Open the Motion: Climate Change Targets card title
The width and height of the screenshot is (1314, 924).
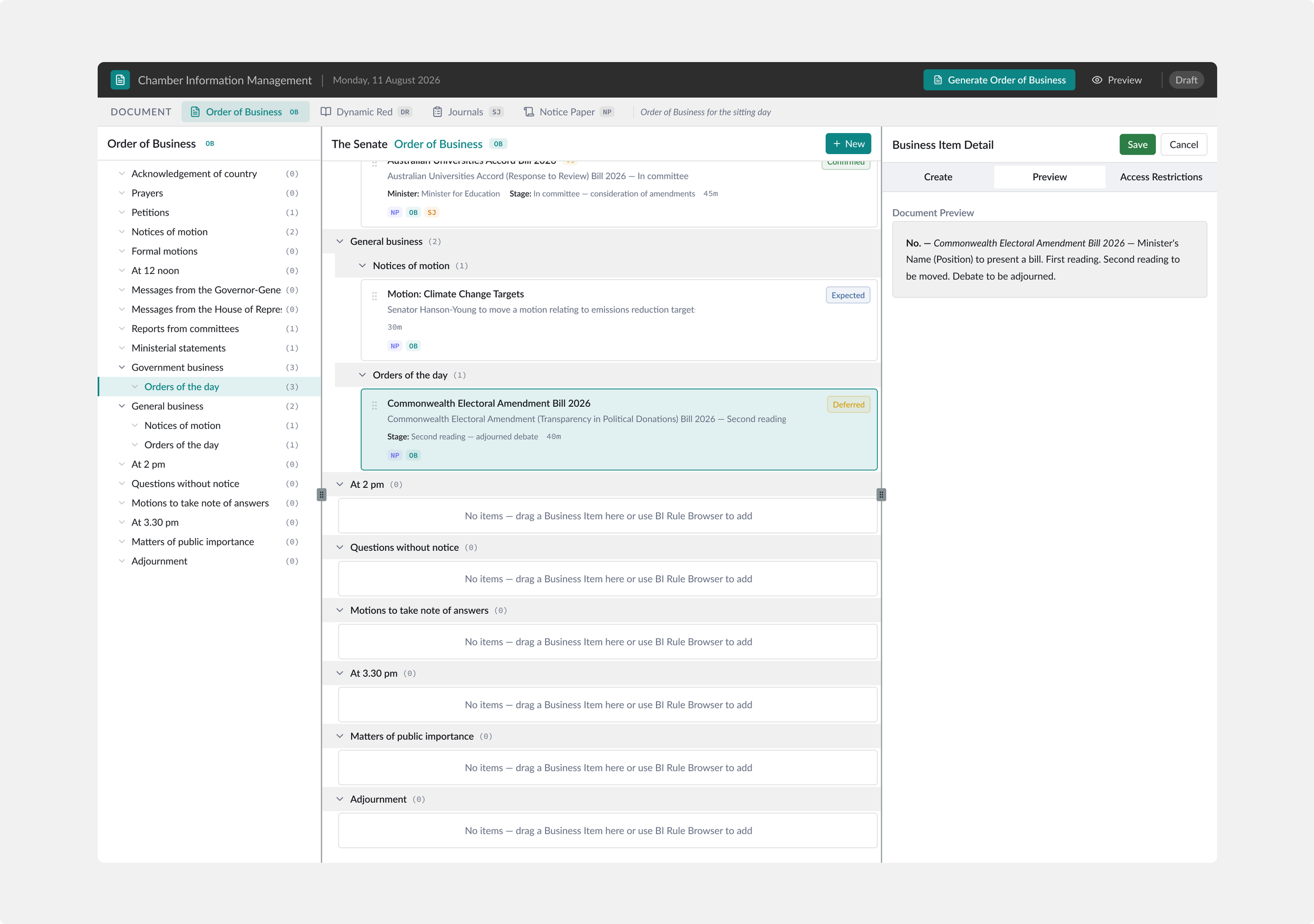(x=456, y=293)
